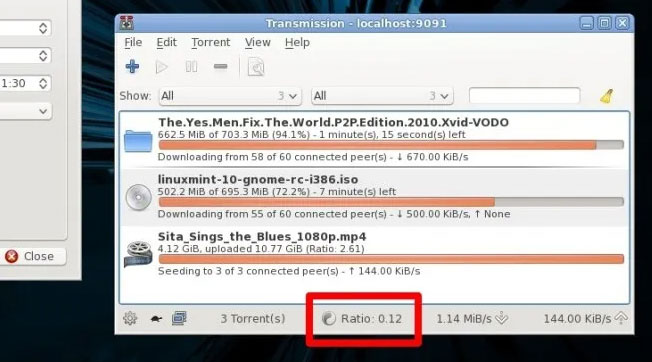The image size is (652, 362).
Task: Select the linuxmint-10-gnome-rc-i386.iso torrent
Action: coord(374,197)
